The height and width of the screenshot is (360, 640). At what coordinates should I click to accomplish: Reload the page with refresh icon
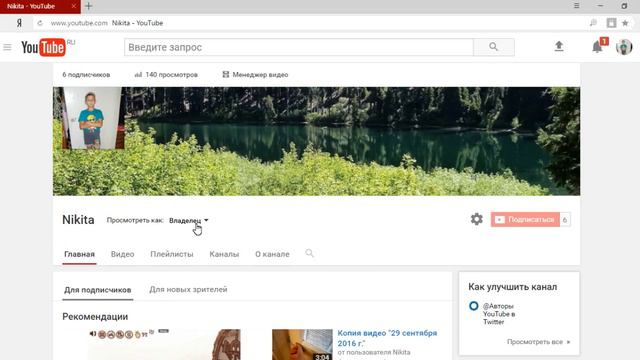[x=40, y=23]
